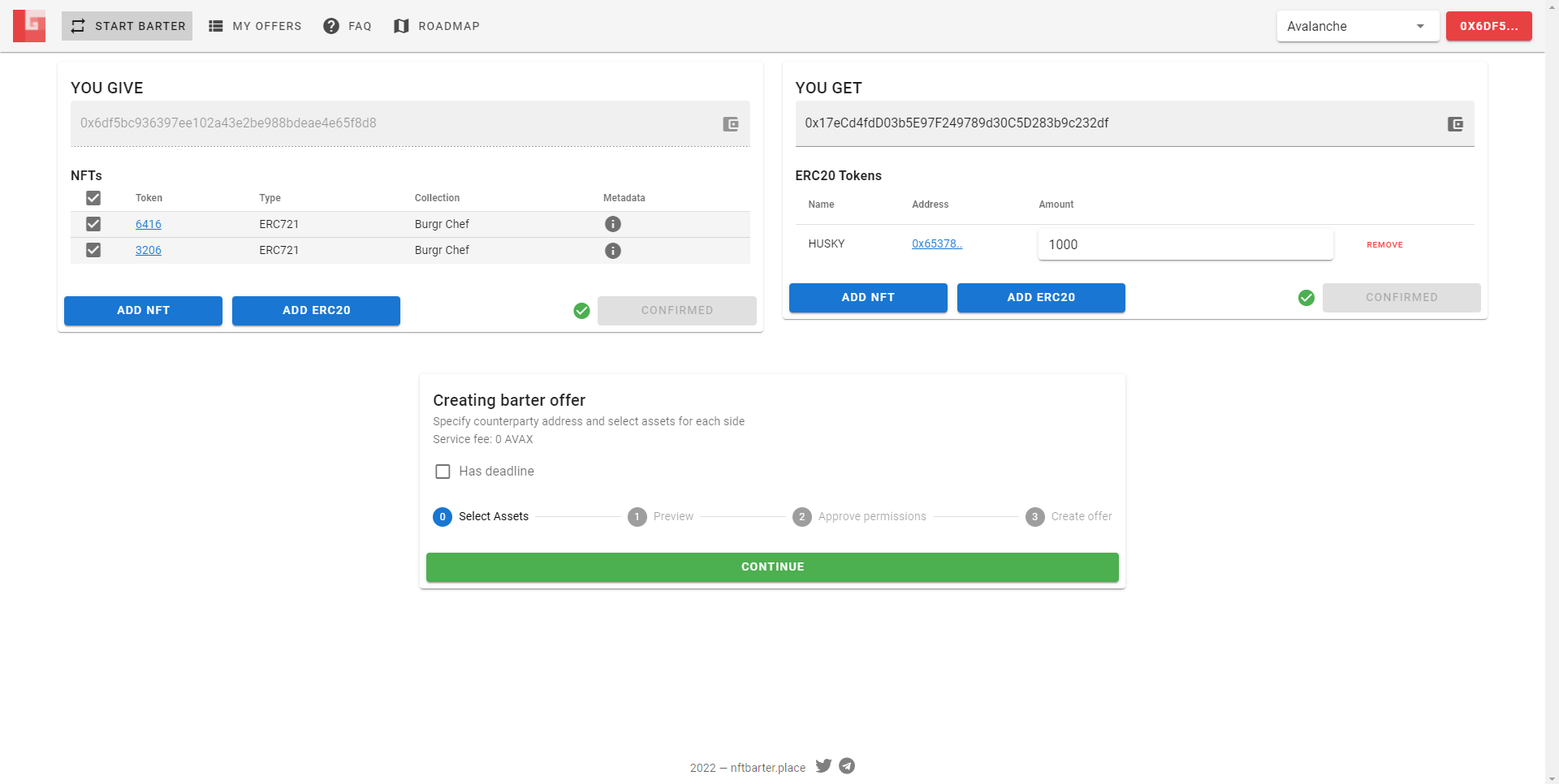Enable the Has deadline checkbox

click(x=443, y=472)
